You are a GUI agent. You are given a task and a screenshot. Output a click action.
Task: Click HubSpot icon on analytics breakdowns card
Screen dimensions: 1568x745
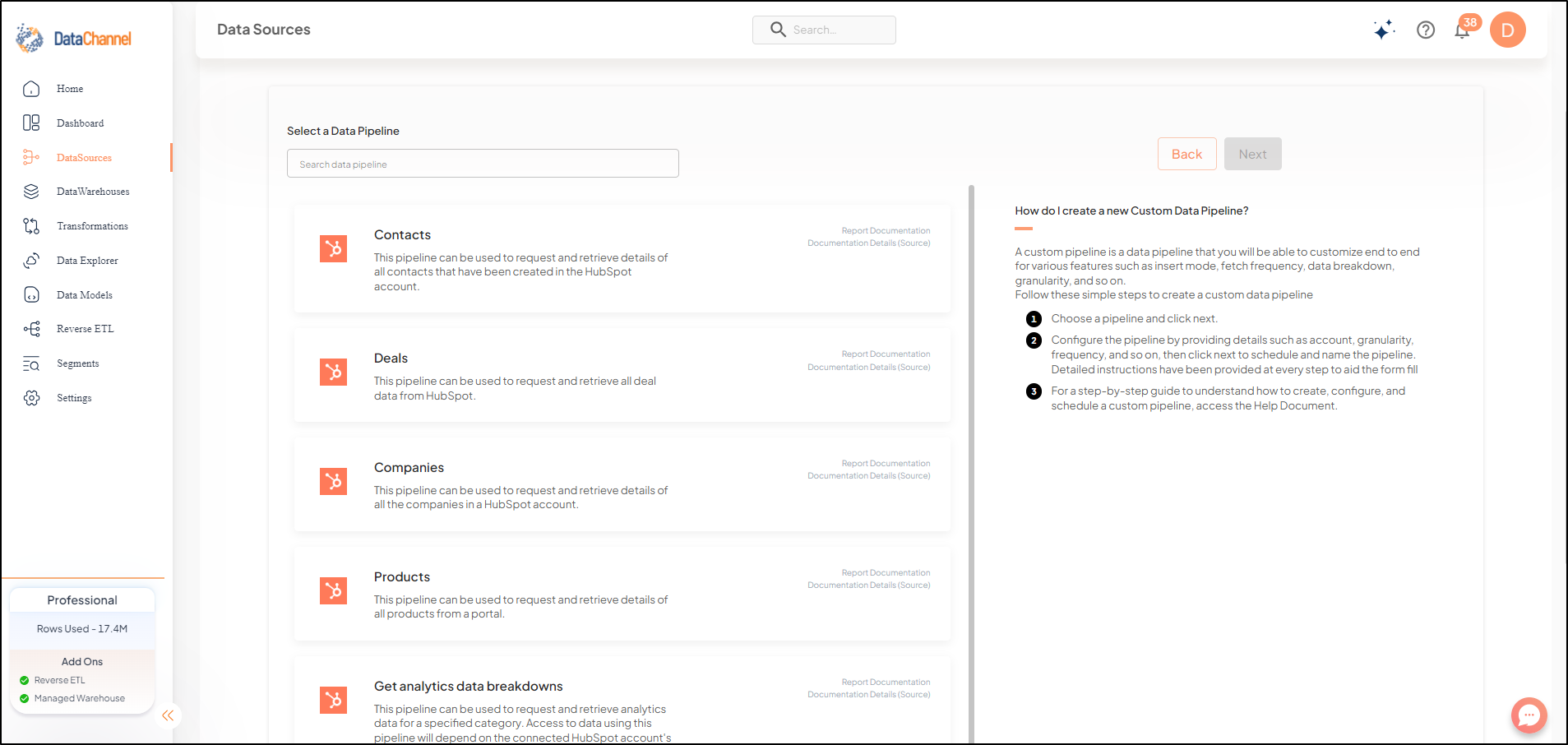(x=333, y=700)
